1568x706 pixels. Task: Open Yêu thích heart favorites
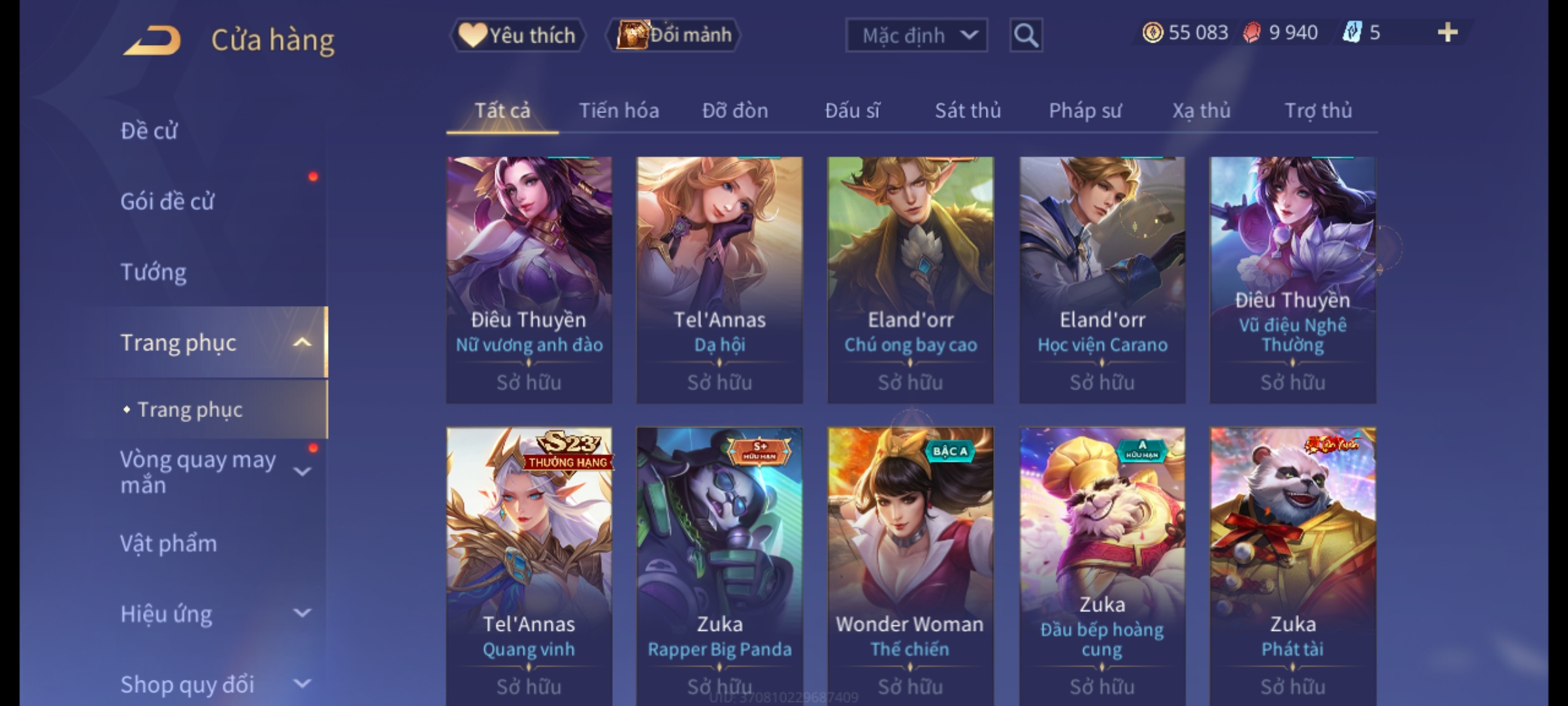[517, 35]
